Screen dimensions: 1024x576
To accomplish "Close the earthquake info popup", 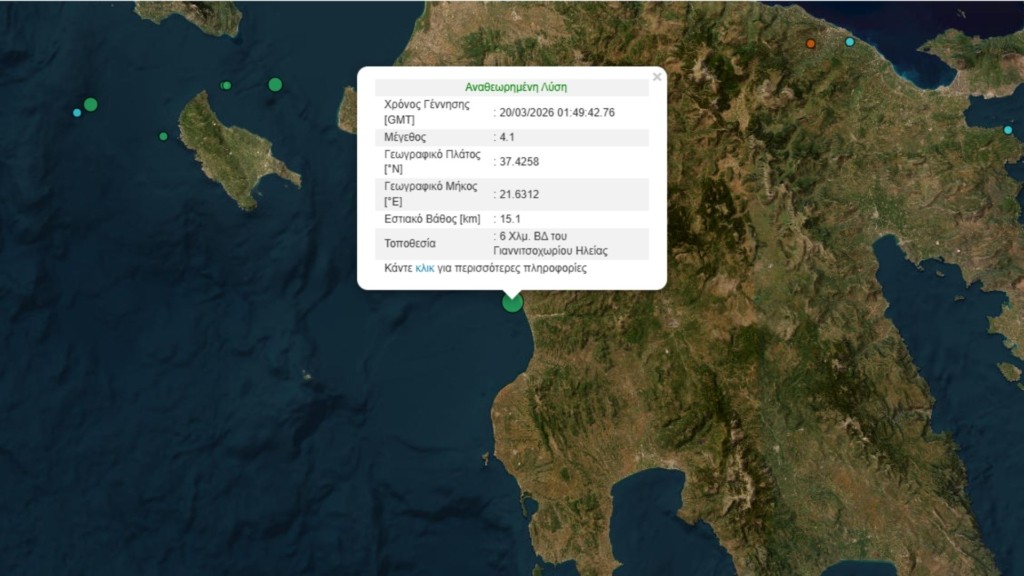I will [x=657, y=77].
